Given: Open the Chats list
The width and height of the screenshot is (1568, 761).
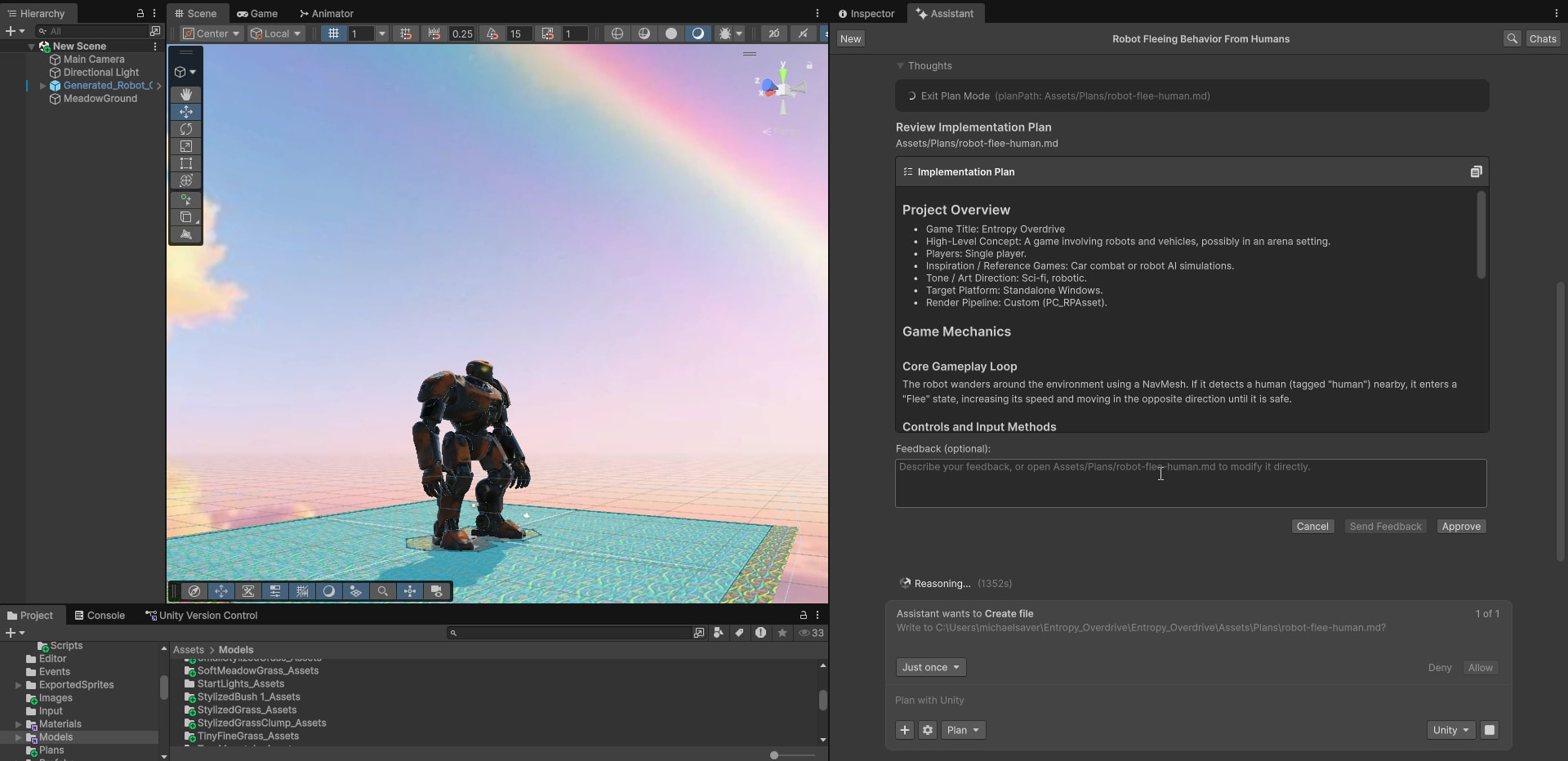Looking at the screenshot, I should [1543, 38].
